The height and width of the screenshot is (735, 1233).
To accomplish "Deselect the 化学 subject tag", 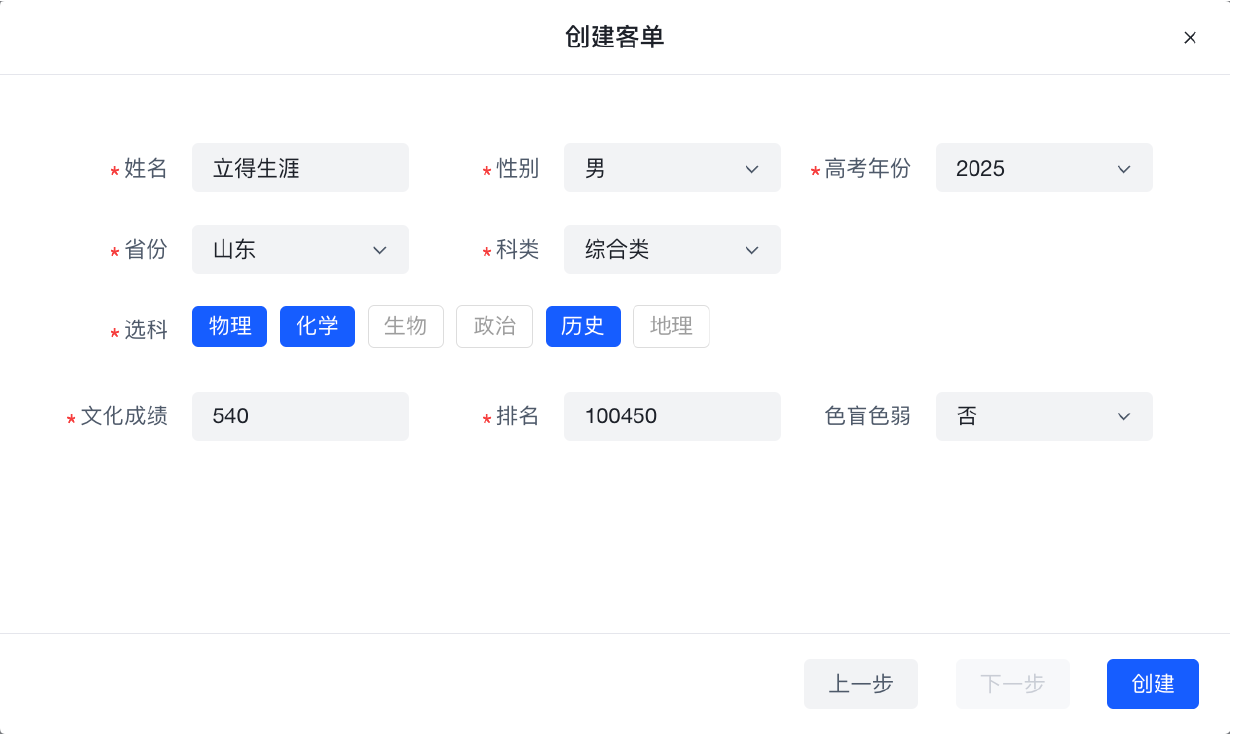I will pyautogui.click(x=317, y=326).
